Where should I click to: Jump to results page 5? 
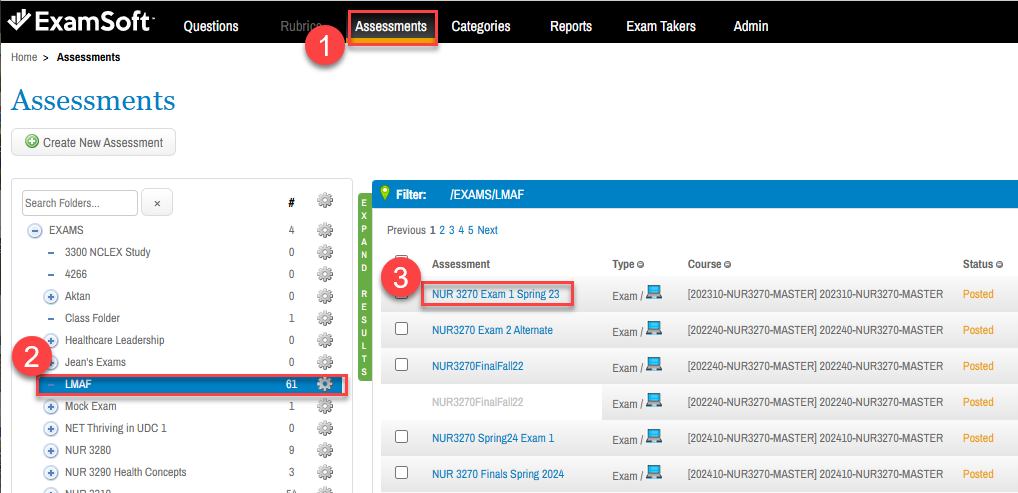click(x=471, y=230)
